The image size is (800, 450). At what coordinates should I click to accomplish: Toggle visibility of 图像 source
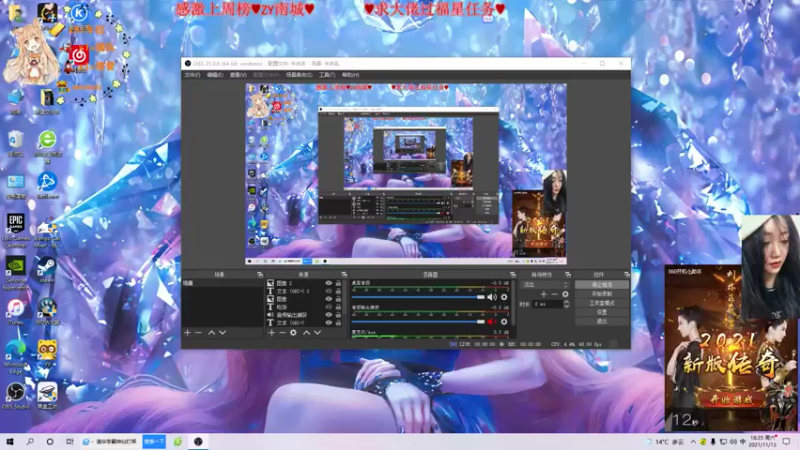coord(329,299)
